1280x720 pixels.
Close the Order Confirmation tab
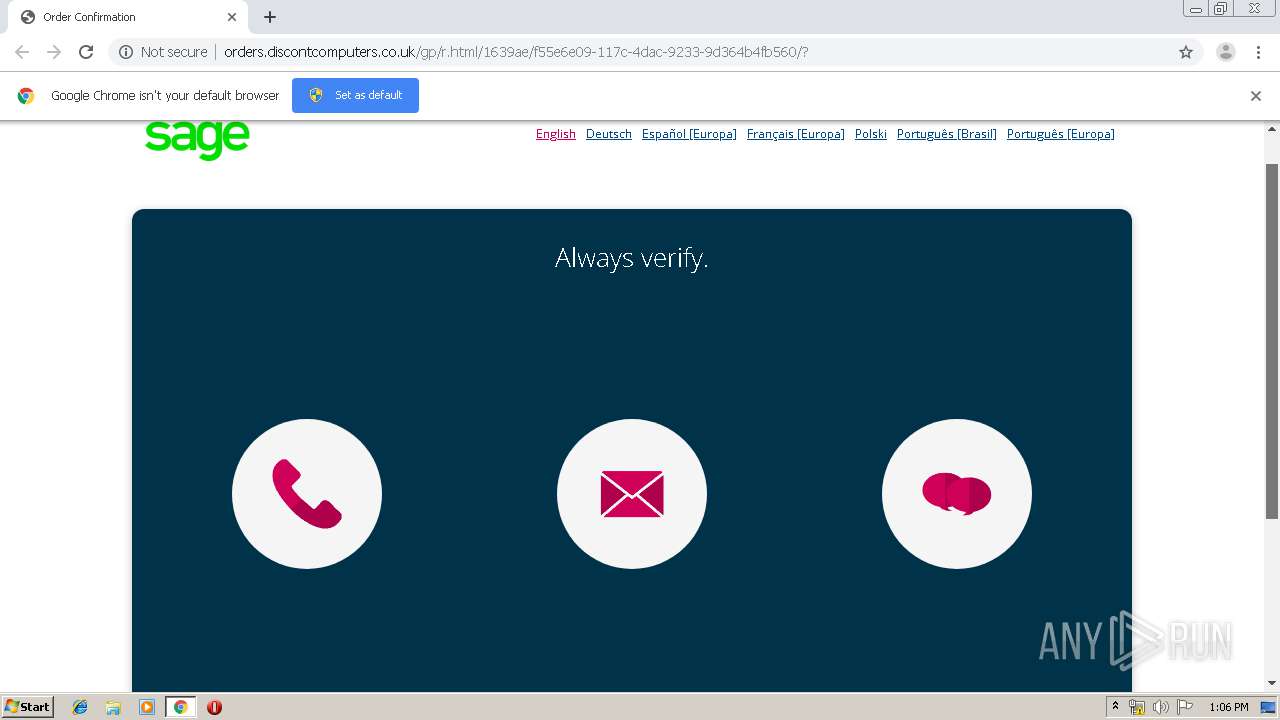232,17
